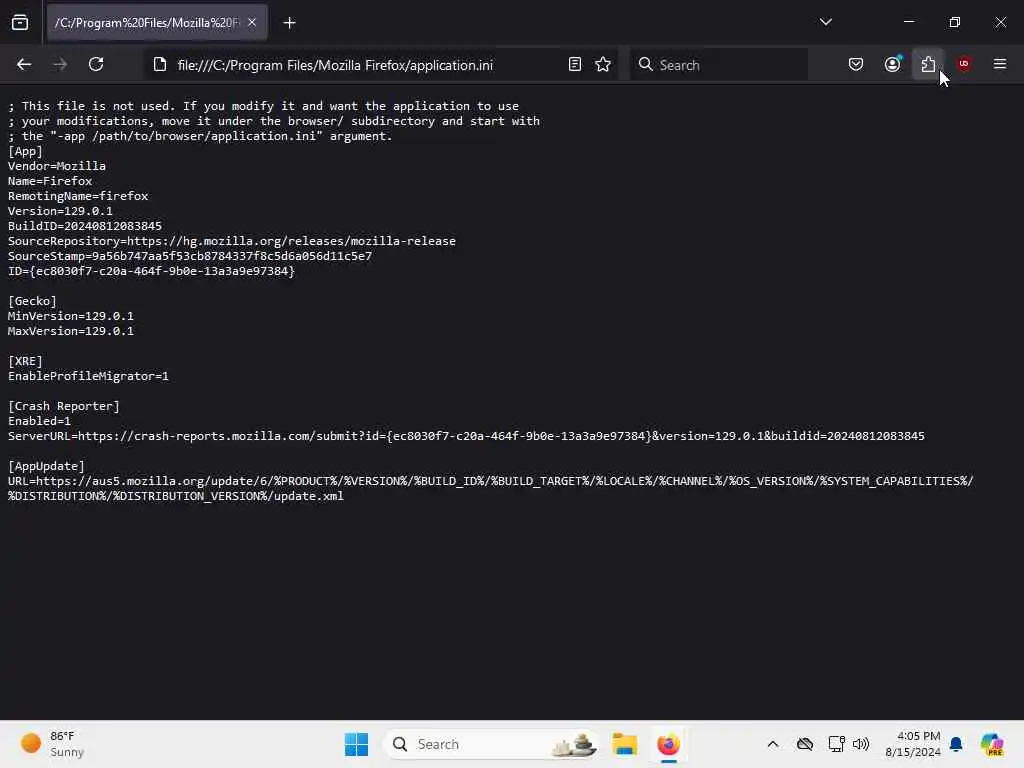Screen dimensions: 1024x768
Task: Open the Pocket save icon
Action: (856, 64)
